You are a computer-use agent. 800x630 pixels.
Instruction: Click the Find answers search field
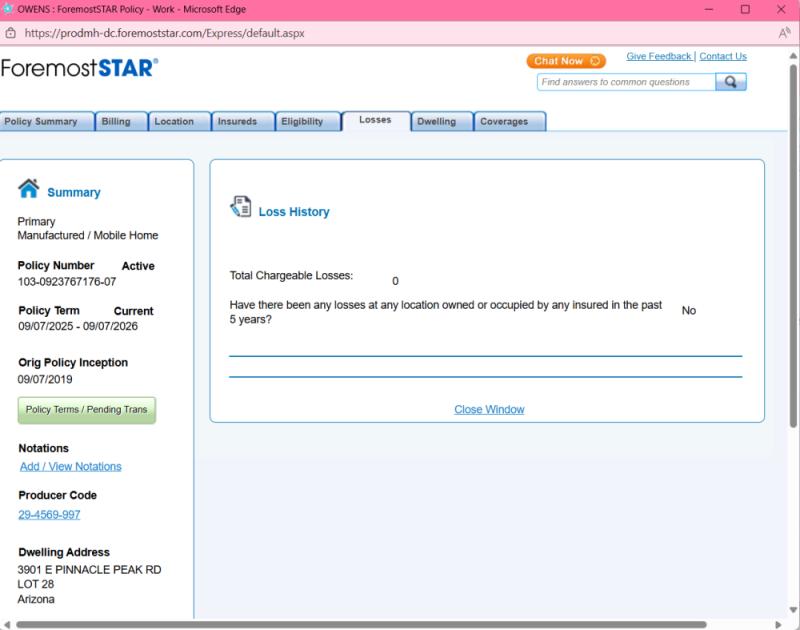click(x=626, y=82)
